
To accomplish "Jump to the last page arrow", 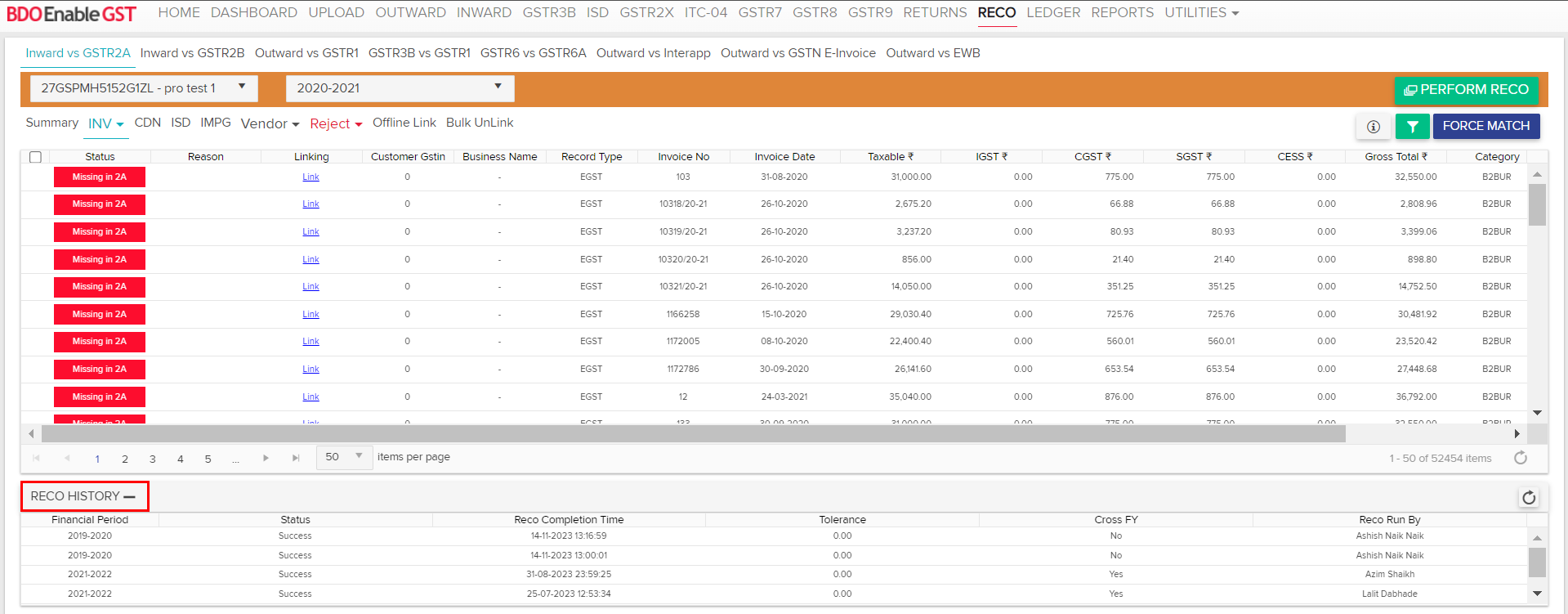I will click(296, 458).
